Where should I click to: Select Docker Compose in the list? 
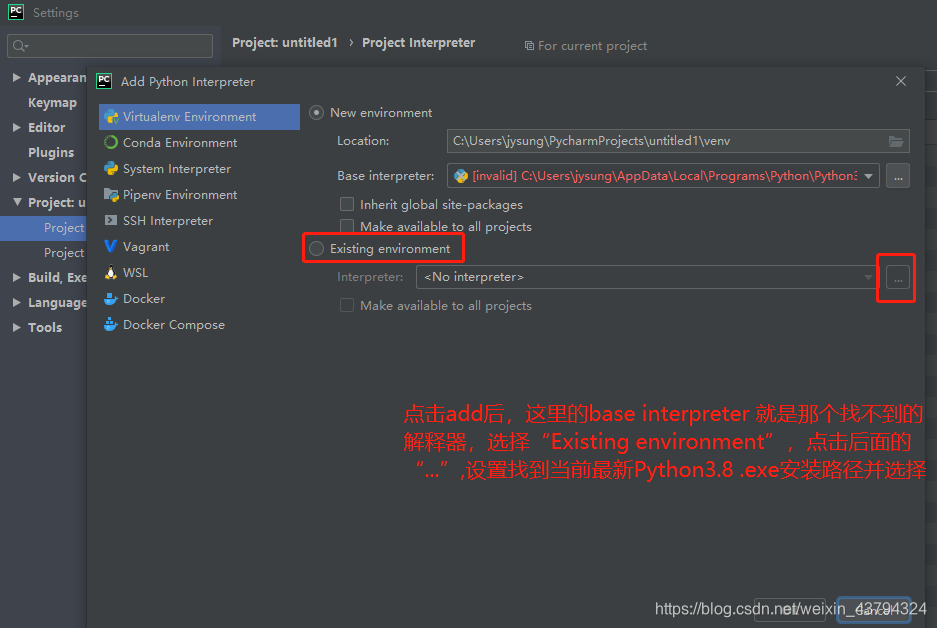tap(199, 324)
